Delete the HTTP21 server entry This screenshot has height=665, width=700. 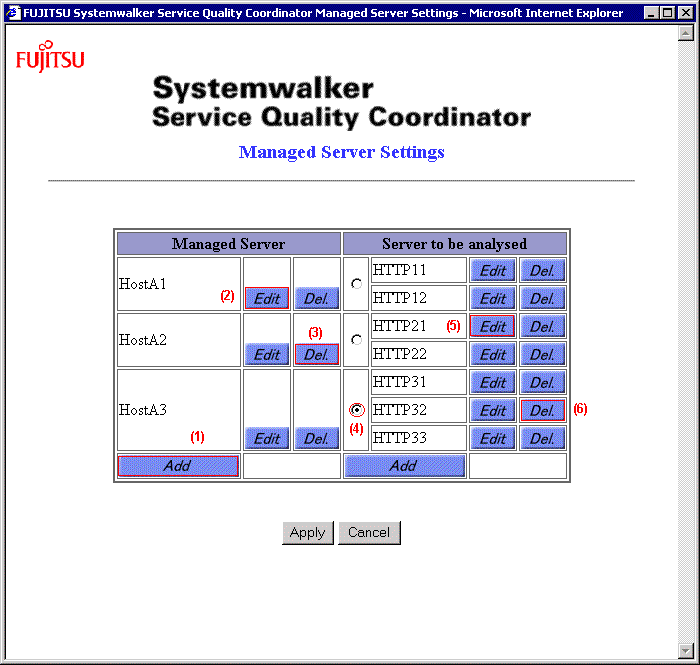click(542, 326)
